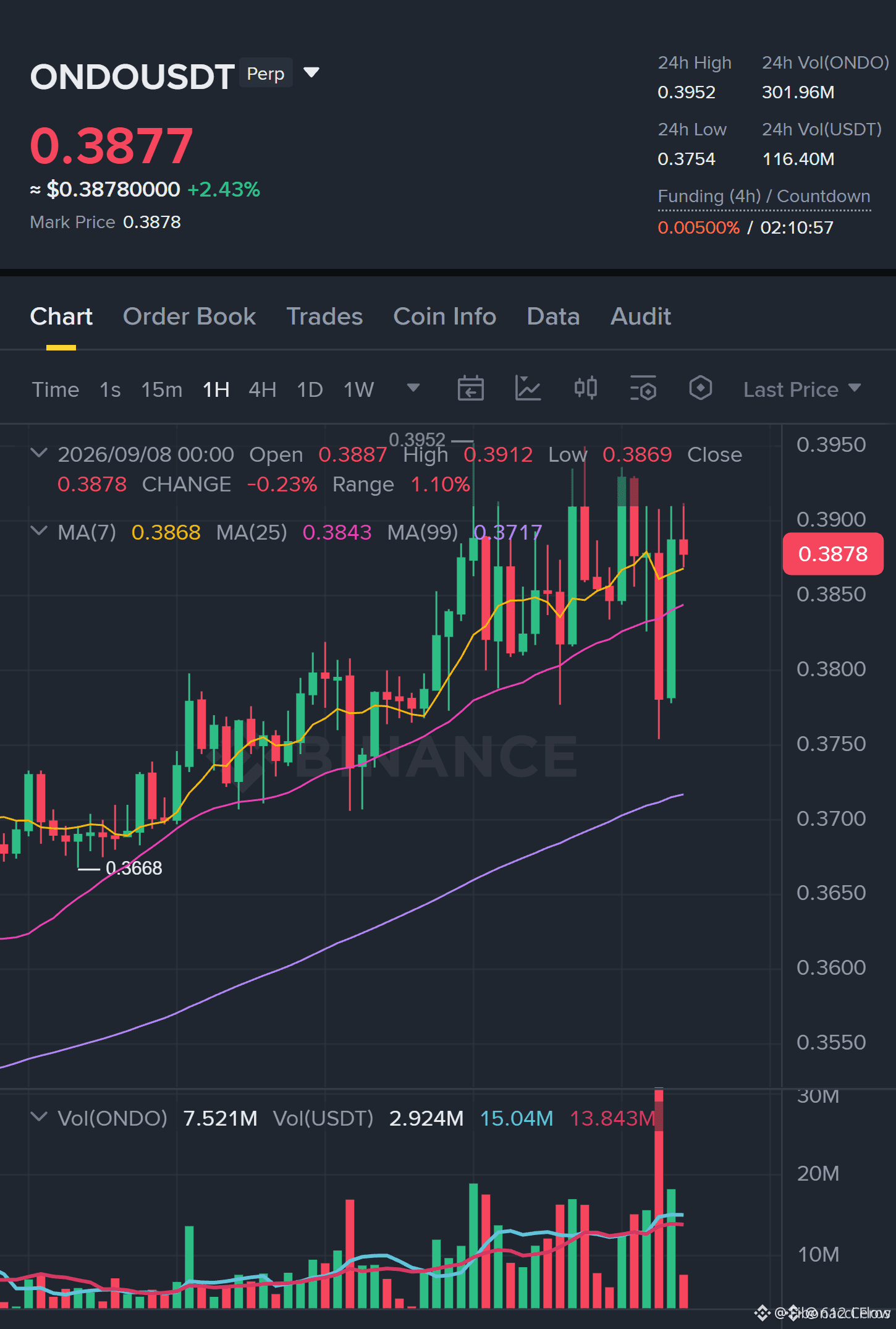Select the 1D timeframe

[310, 389]
